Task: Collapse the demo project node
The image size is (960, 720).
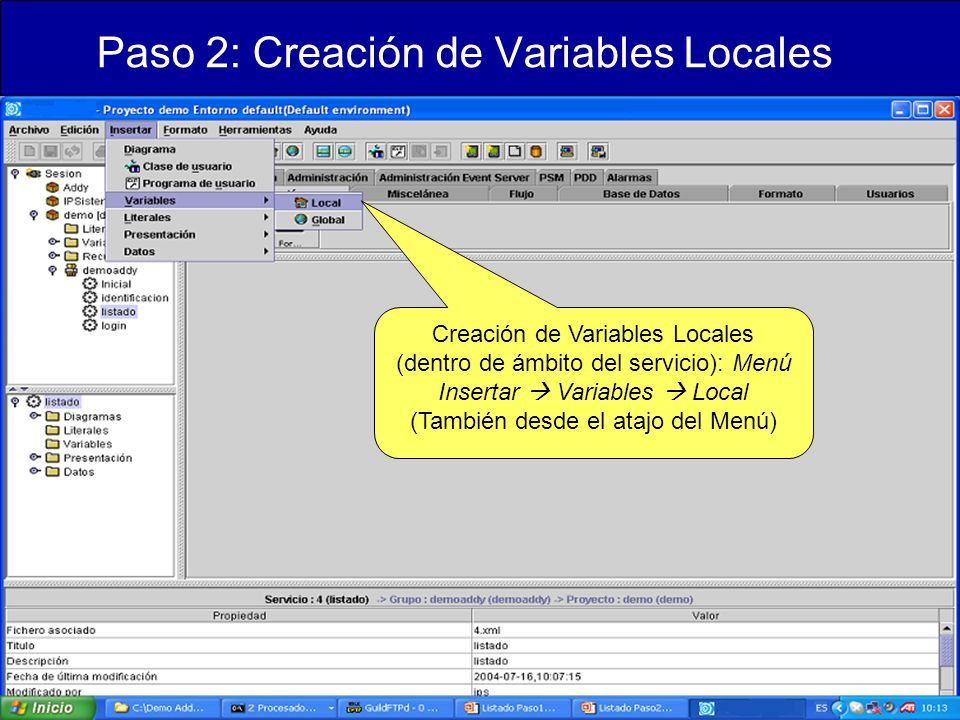Action: click(34, 215)
